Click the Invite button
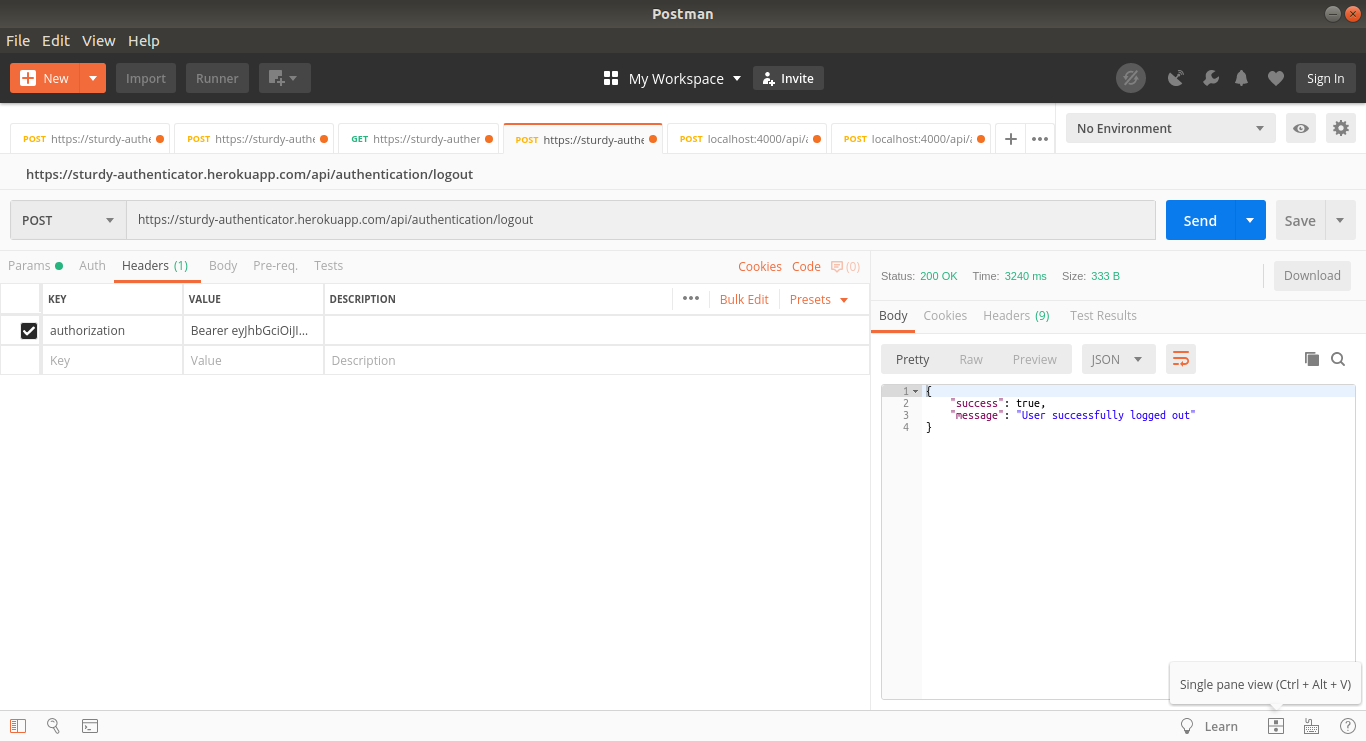Viewport: 1366px width, 741px height. pos(788,78)
